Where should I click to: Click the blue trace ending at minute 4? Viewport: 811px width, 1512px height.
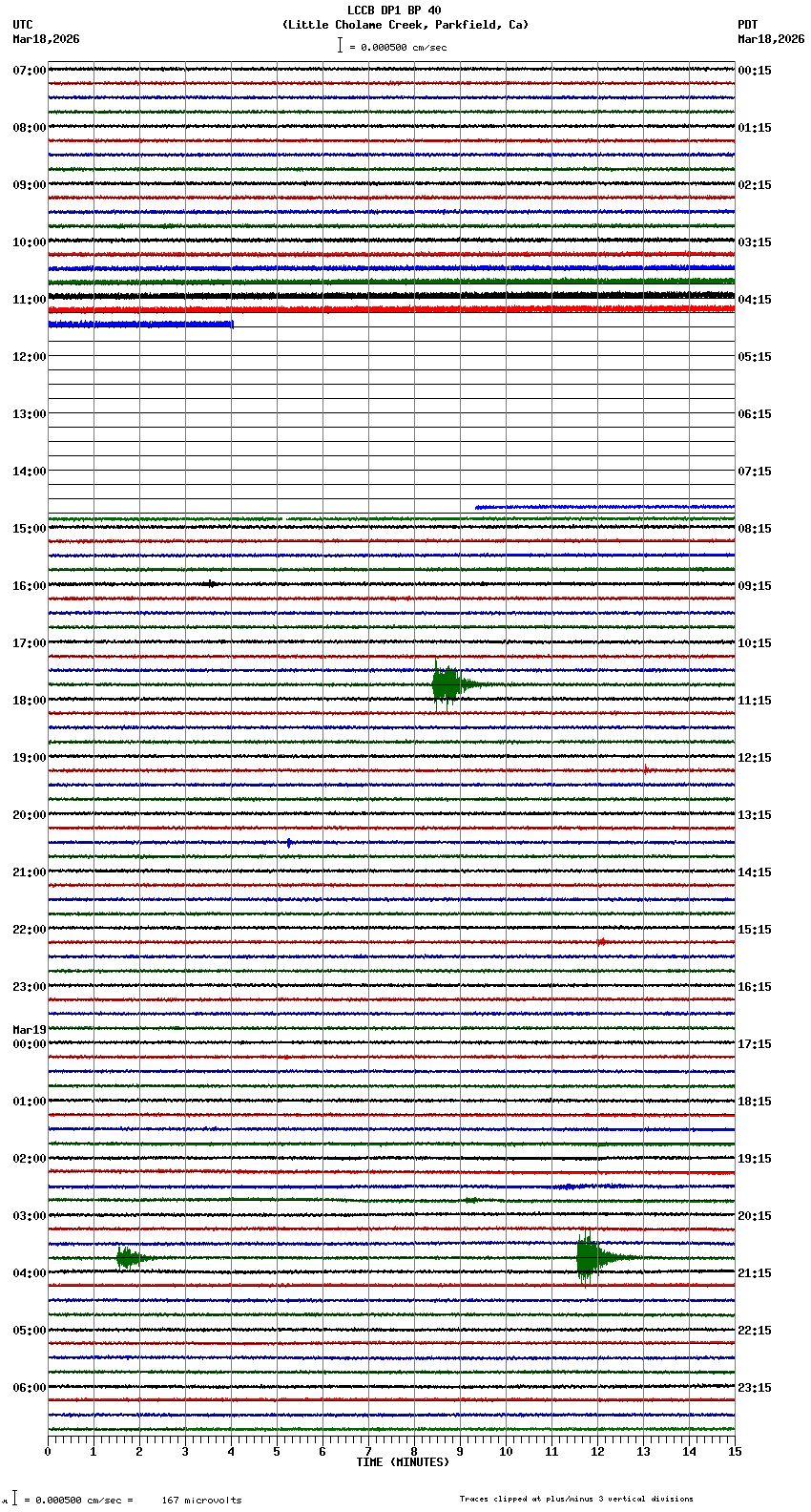[x=140, y=325]
